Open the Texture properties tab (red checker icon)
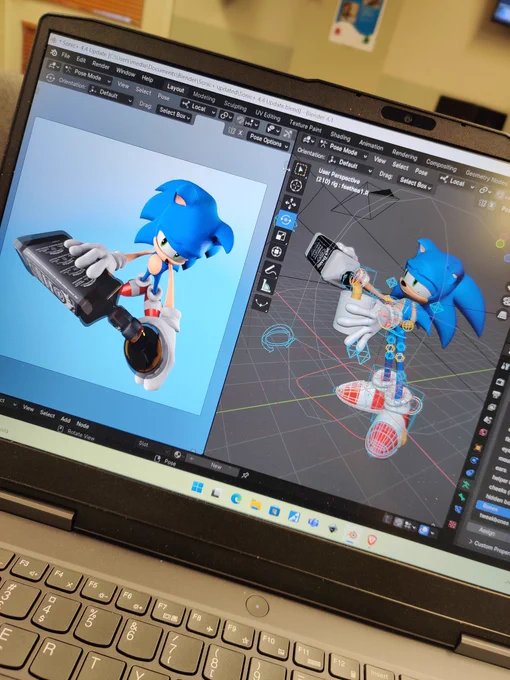 tap(453, 524)
